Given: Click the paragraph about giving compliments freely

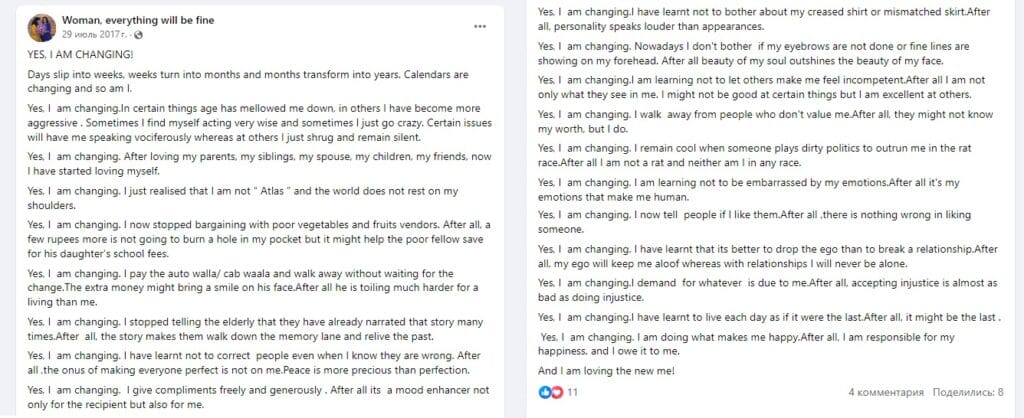Looking at the screenshot, I should pos(258,397).
